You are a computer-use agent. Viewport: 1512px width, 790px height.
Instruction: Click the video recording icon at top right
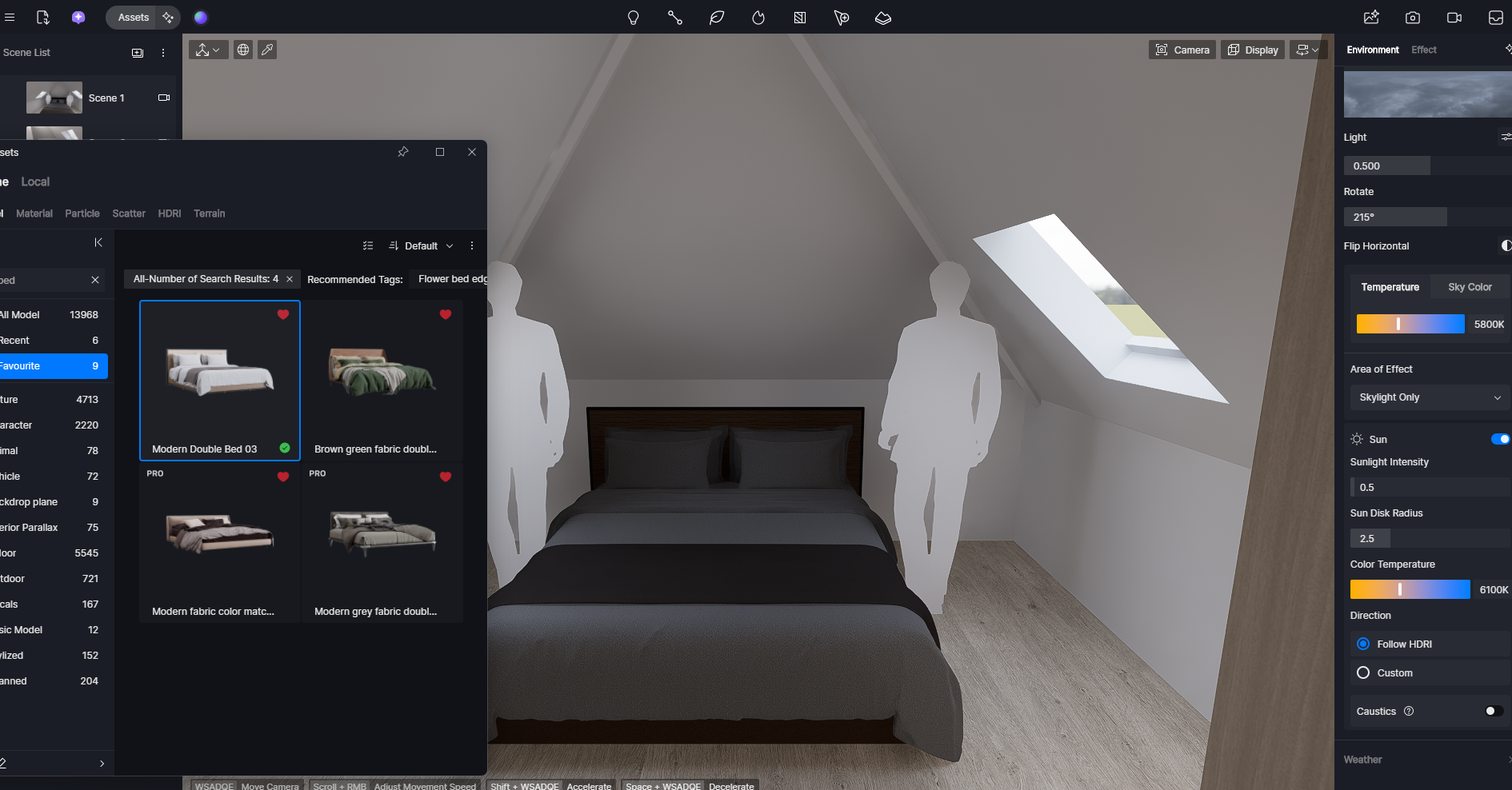pos(1454,18)
